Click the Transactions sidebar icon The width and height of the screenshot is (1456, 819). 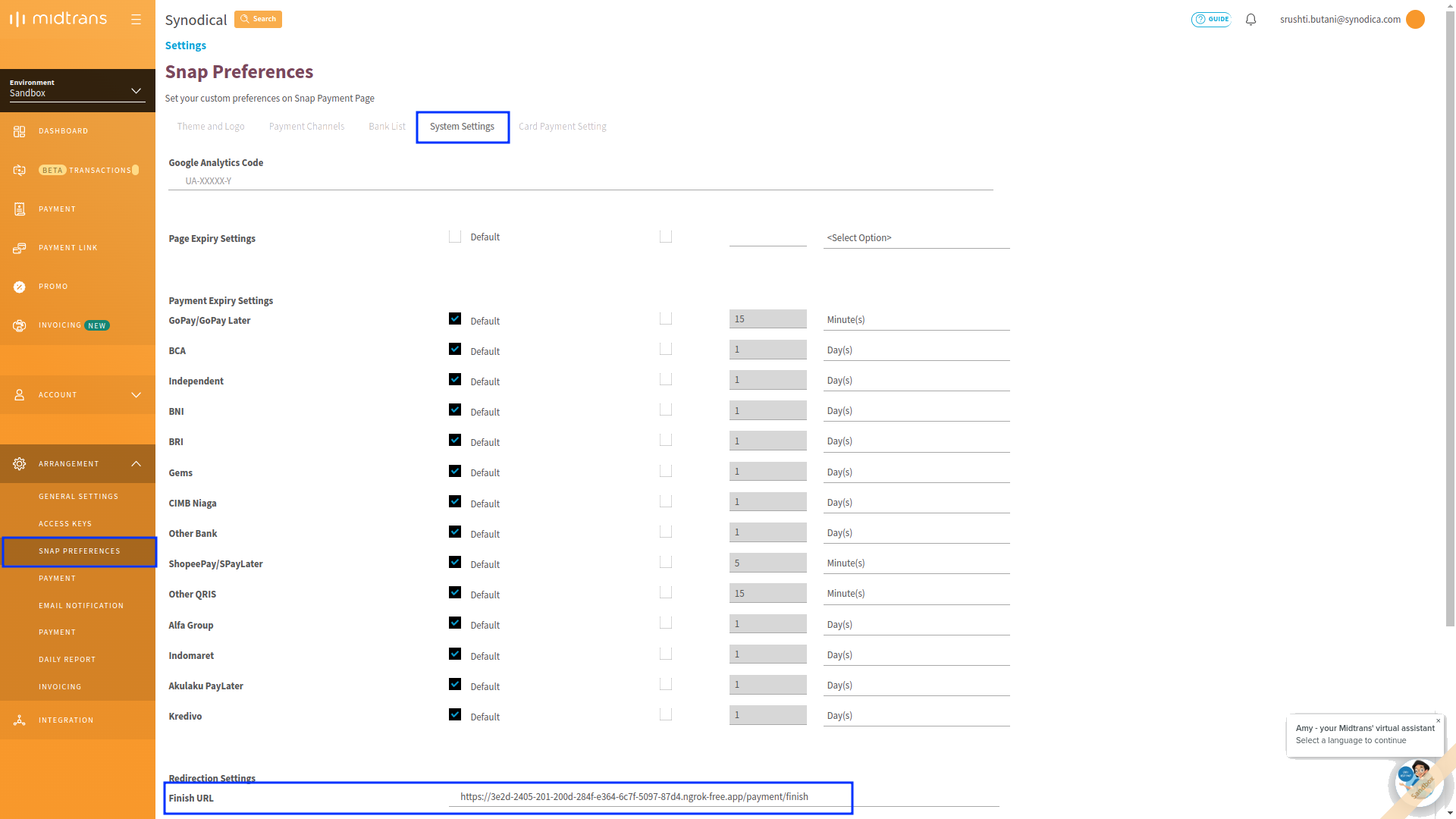[x=20, y=170]
